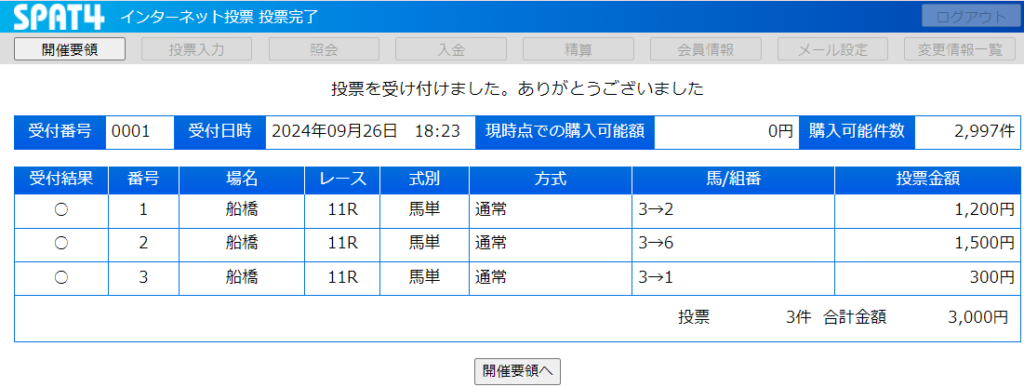This screenshot has width=1024, height=387.
Task: Click the 投票金額 column header
Action: click(x=927, y=180)
